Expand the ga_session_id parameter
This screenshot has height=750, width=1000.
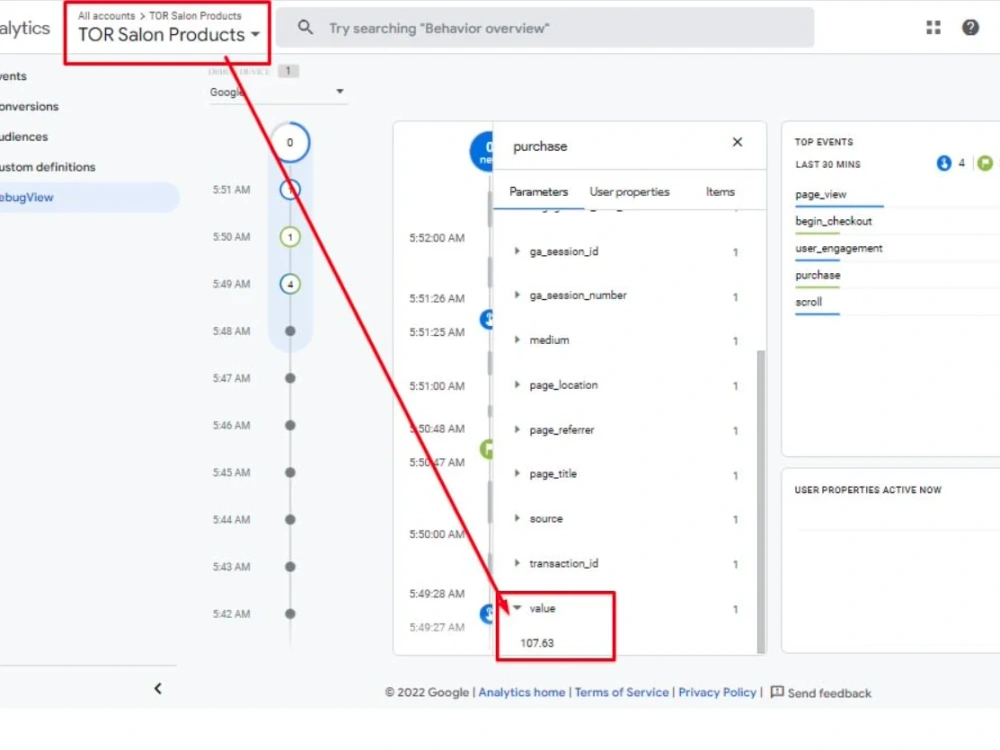pos(517,251)
